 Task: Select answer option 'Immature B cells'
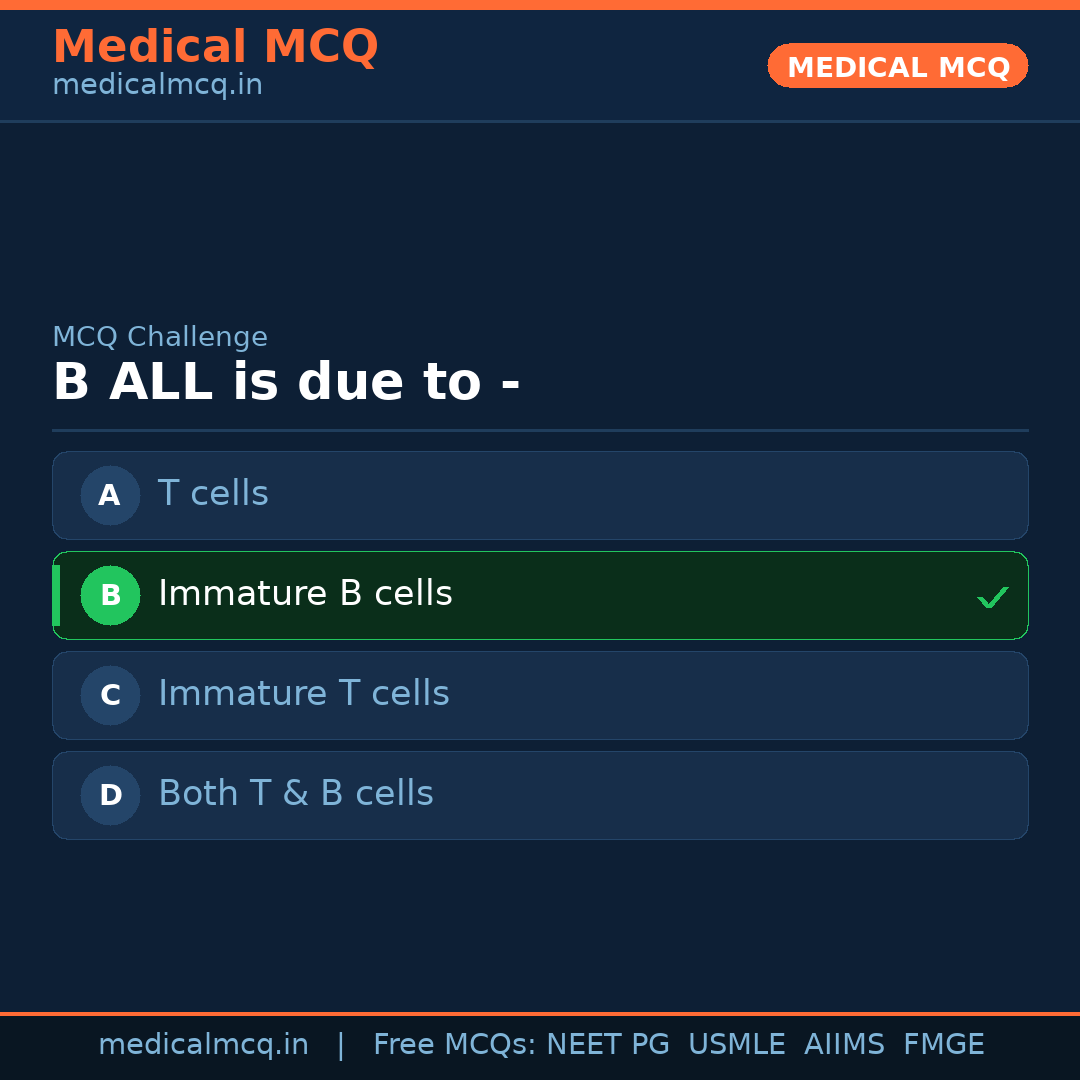(x=540, y=595)
